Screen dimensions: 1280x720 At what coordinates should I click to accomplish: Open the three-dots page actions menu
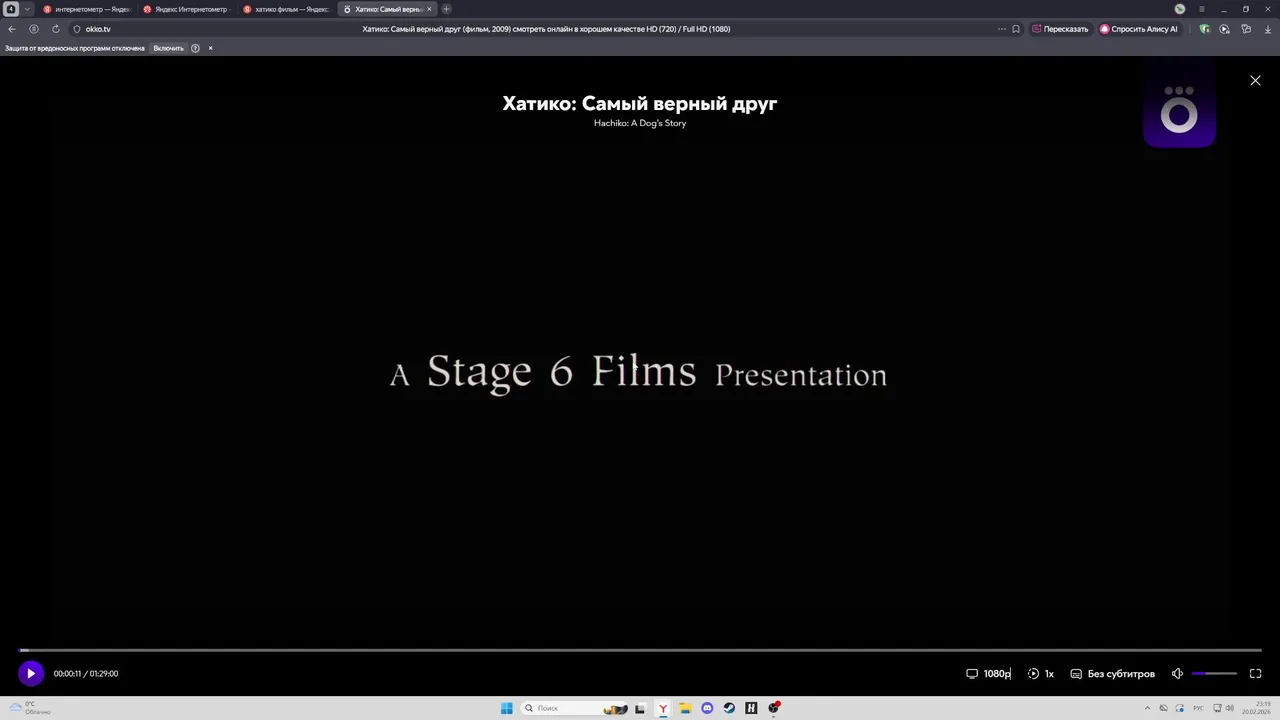[x=1002, y=29]
